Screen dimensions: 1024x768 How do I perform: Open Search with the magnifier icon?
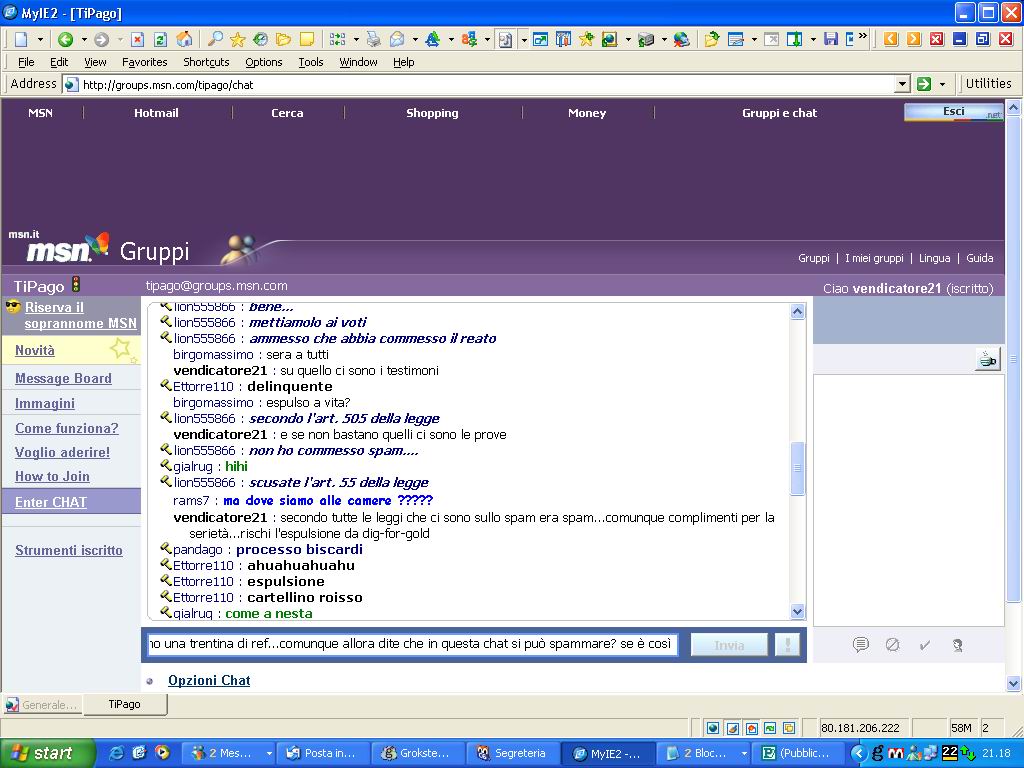[215, 40]
